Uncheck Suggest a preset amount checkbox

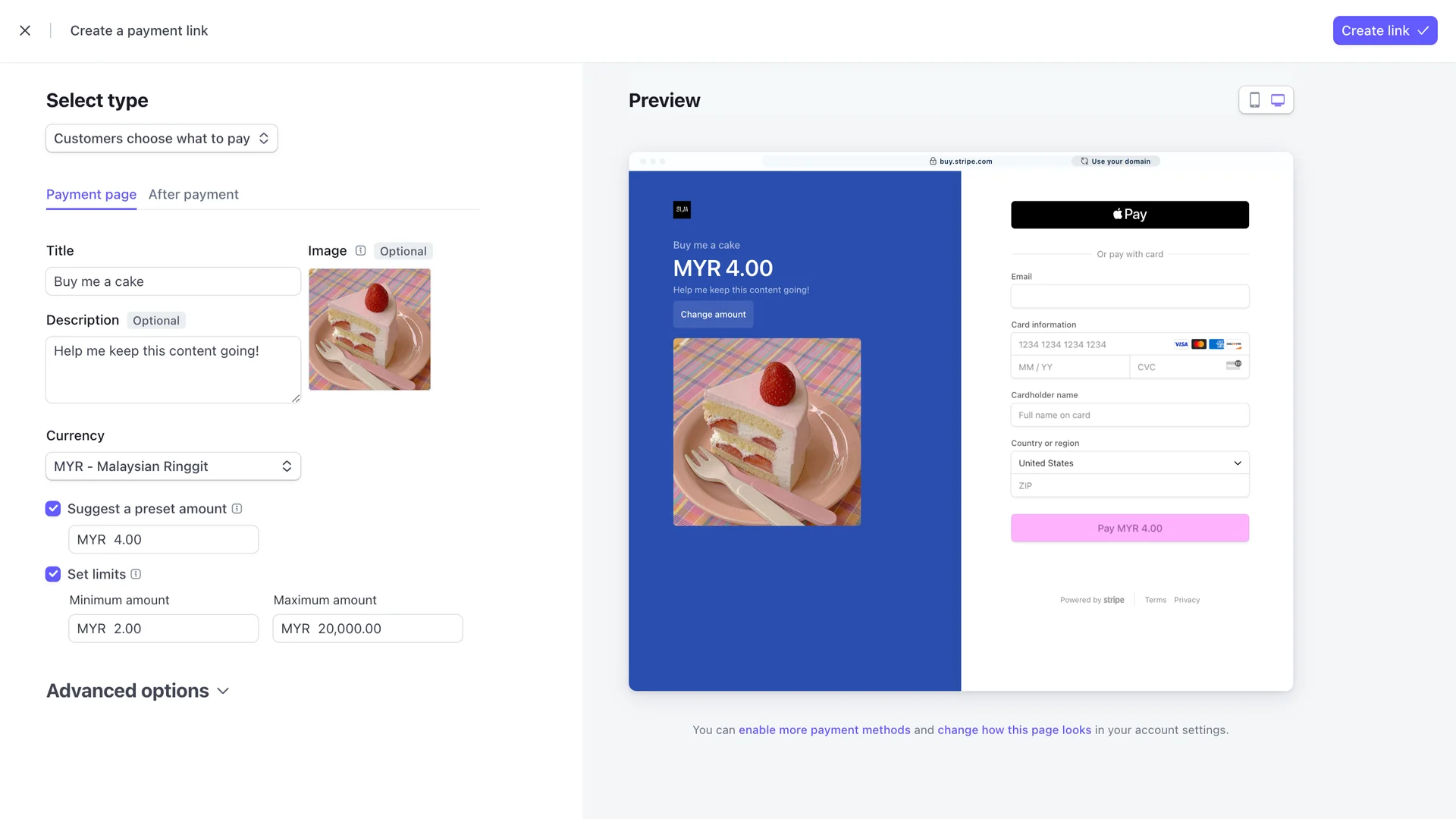[53, 509]
